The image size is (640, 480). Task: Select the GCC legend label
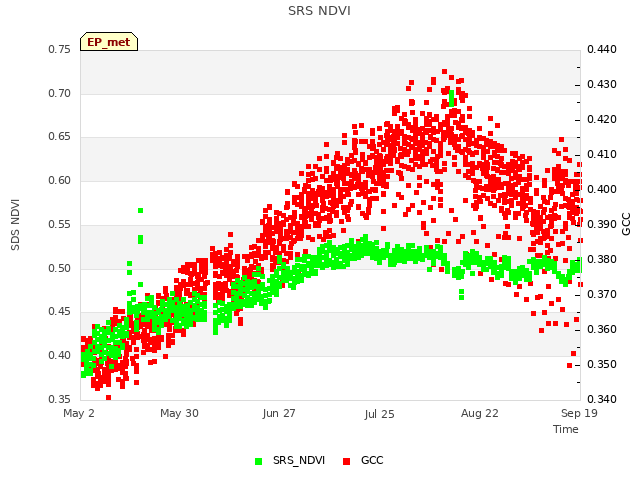point(372,460)
